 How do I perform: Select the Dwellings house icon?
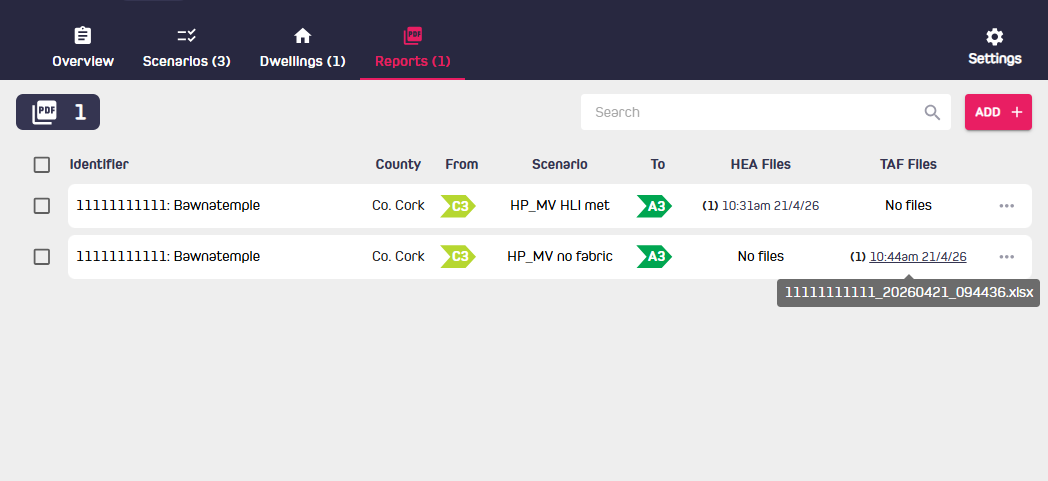(303, 35)
